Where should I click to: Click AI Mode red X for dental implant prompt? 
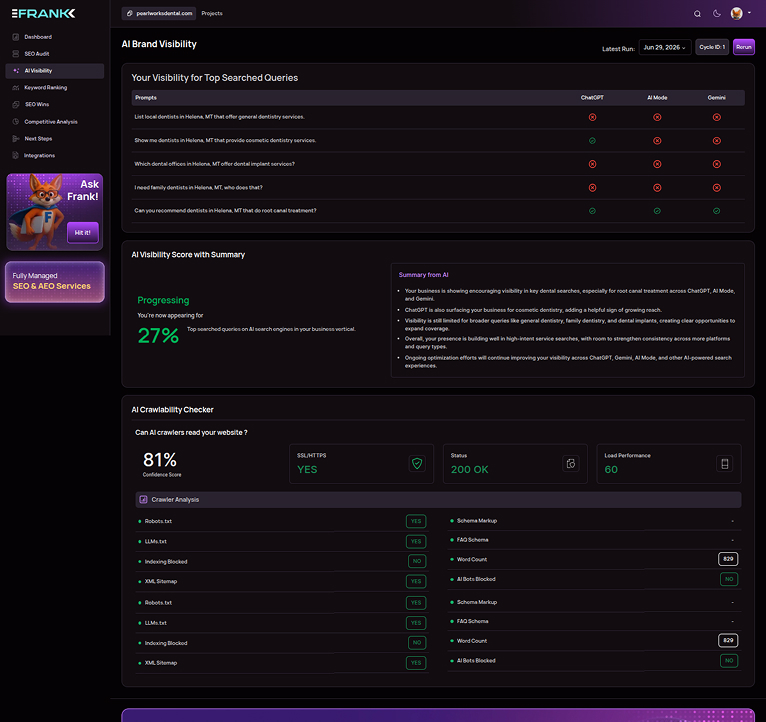tap(657, 164)
